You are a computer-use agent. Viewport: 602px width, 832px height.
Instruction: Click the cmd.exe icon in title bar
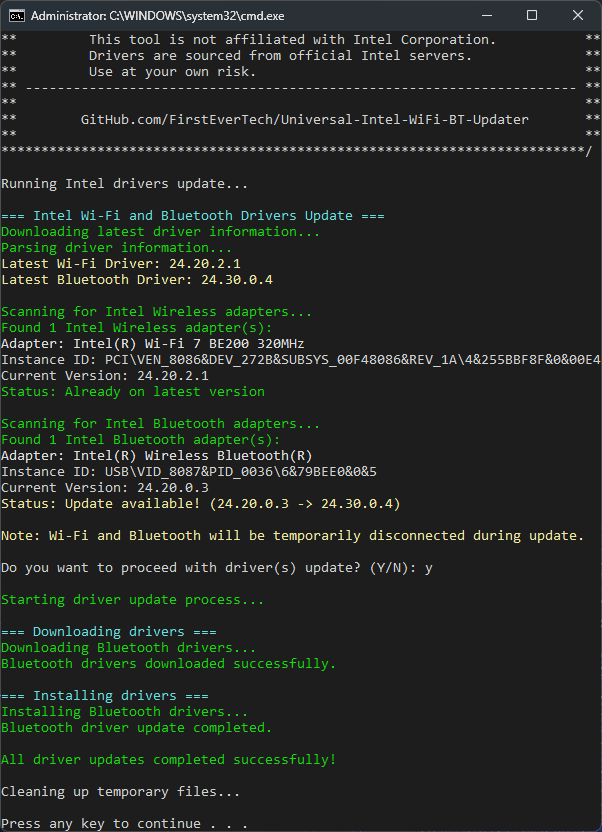coord(15,16)
